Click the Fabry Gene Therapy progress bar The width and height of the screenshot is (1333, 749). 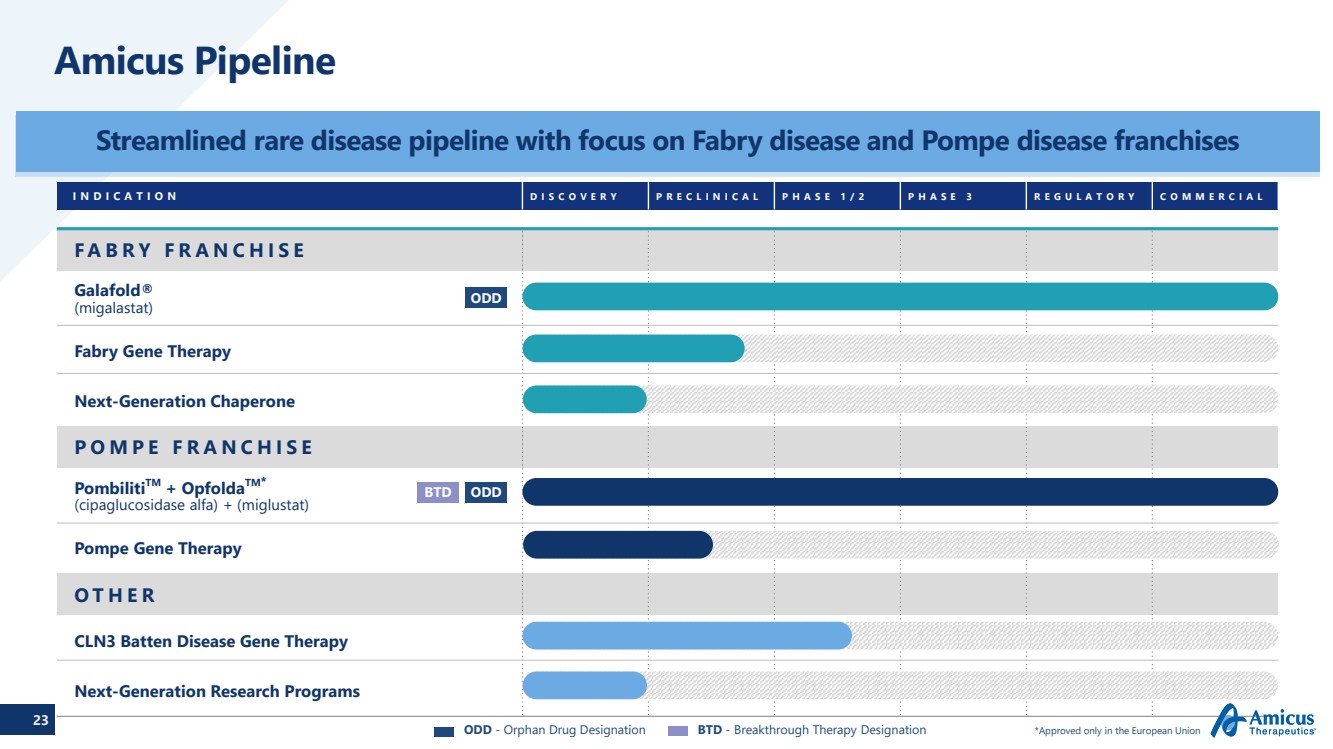pos(633,348)
